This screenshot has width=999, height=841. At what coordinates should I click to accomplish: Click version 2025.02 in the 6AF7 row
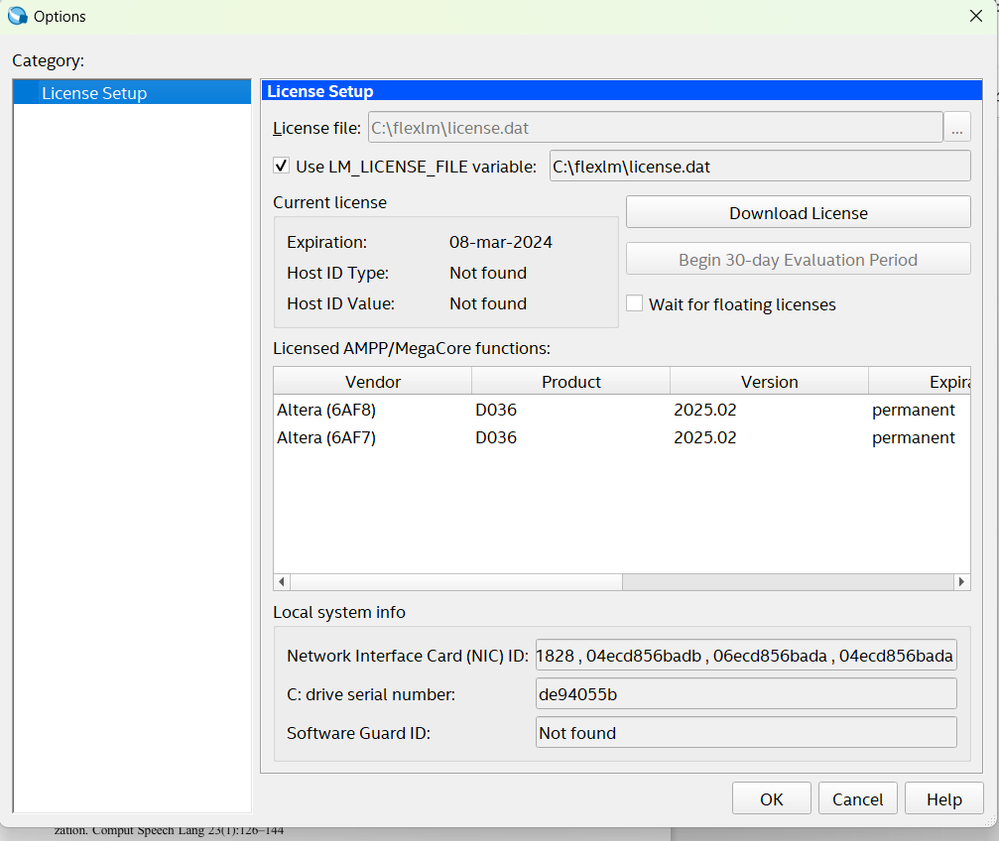click(x=705, y=438)
